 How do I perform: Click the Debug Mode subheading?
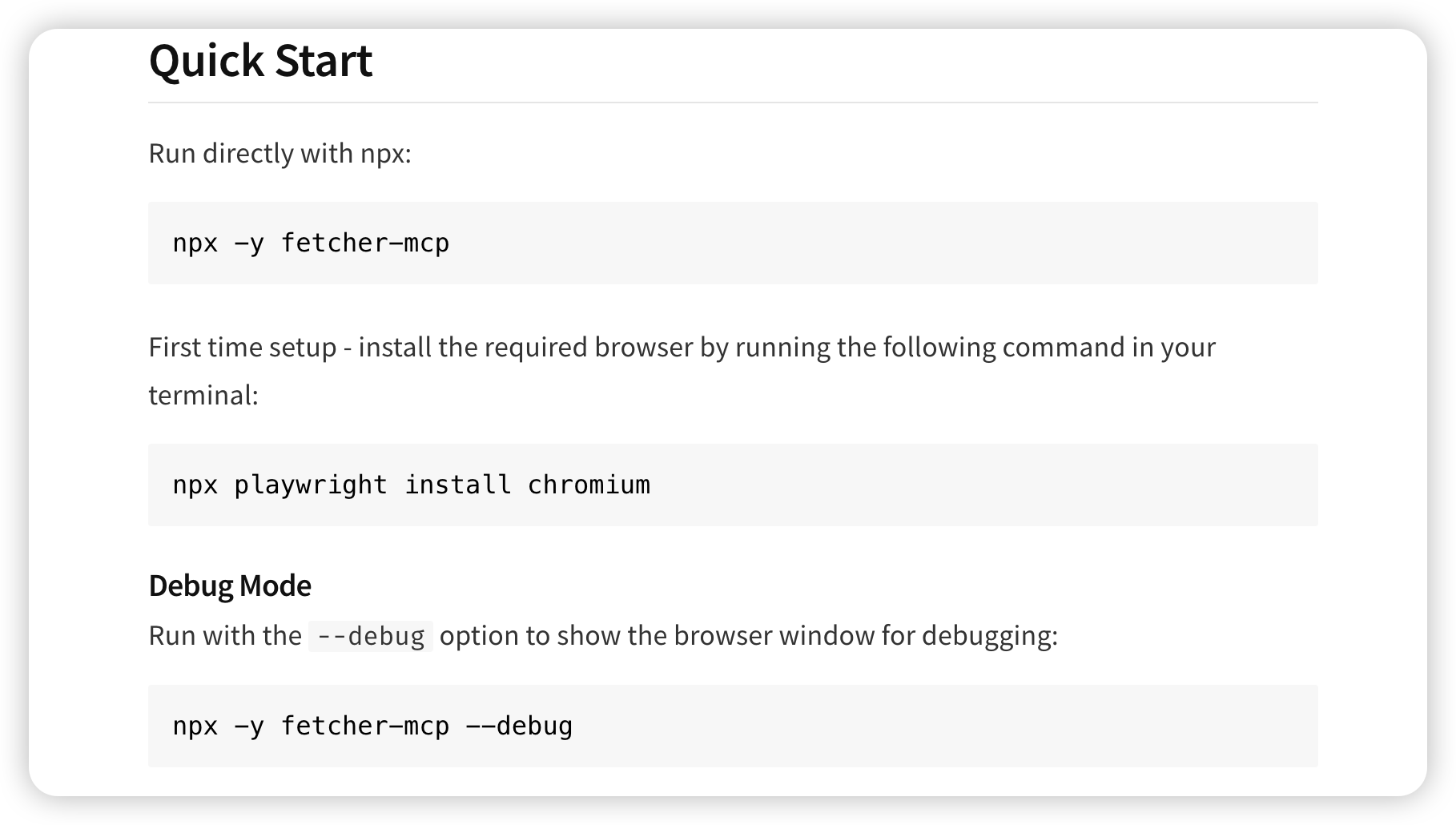click(x=230, y=586)
